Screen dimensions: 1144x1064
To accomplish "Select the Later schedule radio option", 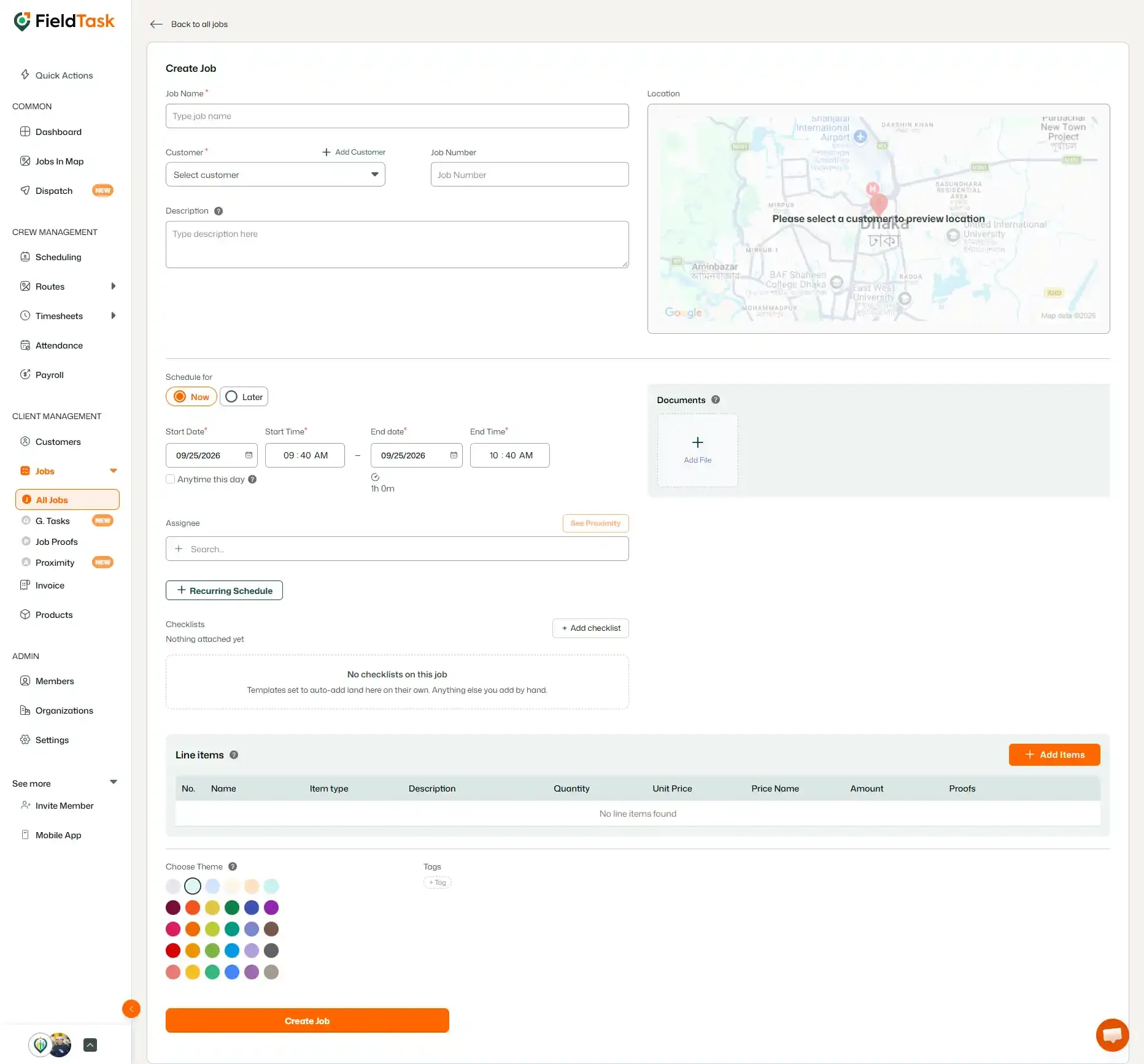I will click(244, 396).
